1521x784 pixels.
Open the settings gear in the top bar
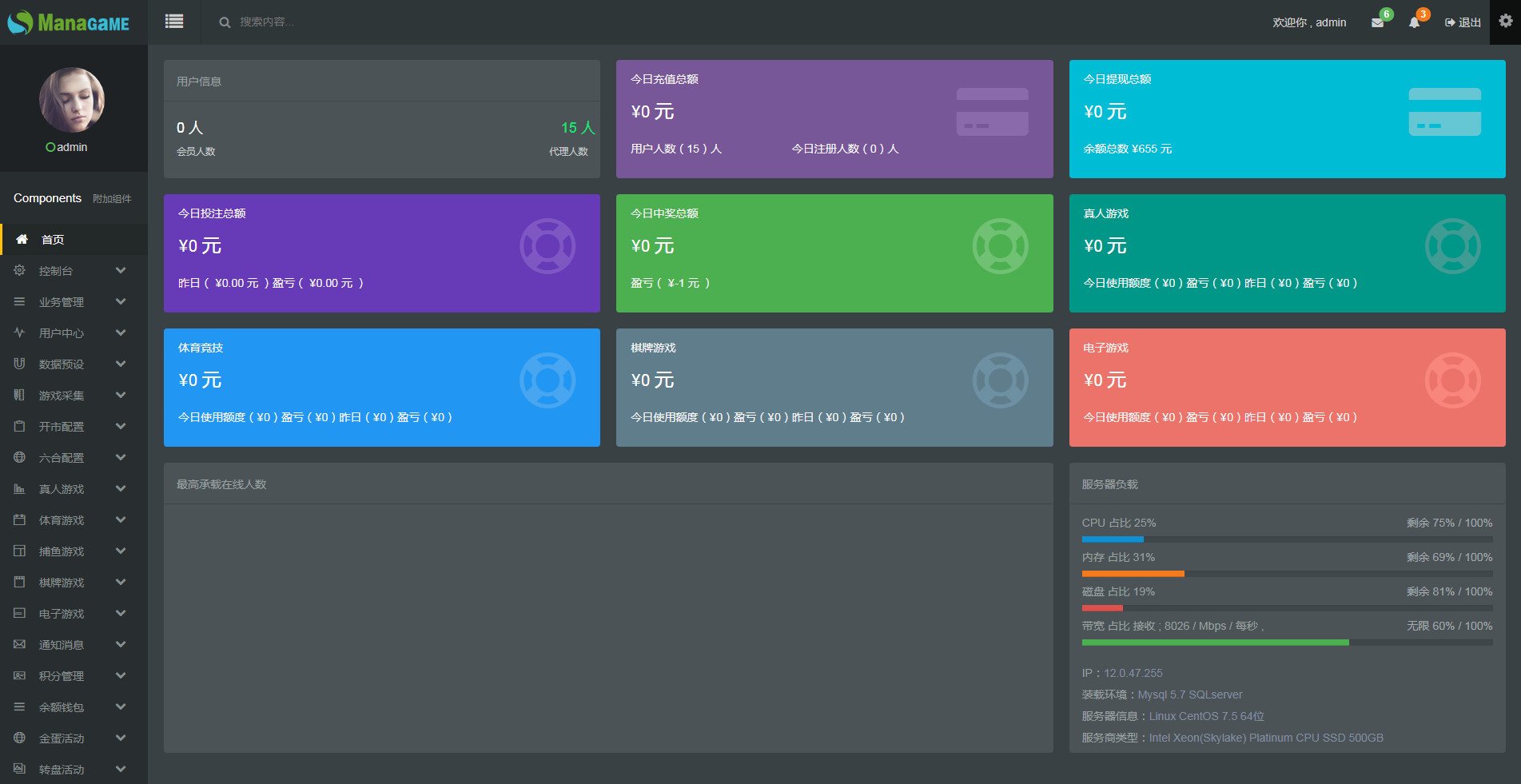[1505, 22]
